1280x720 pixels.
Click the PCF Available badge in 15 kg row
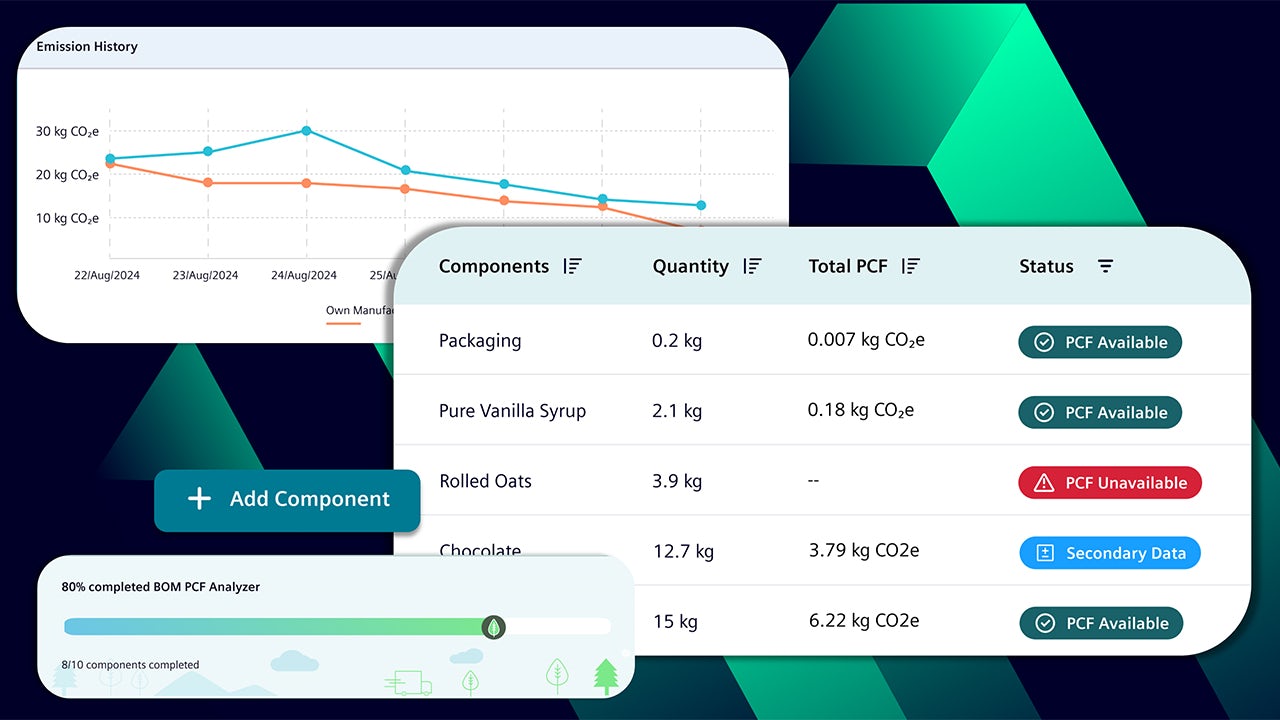click(1101, 623)
